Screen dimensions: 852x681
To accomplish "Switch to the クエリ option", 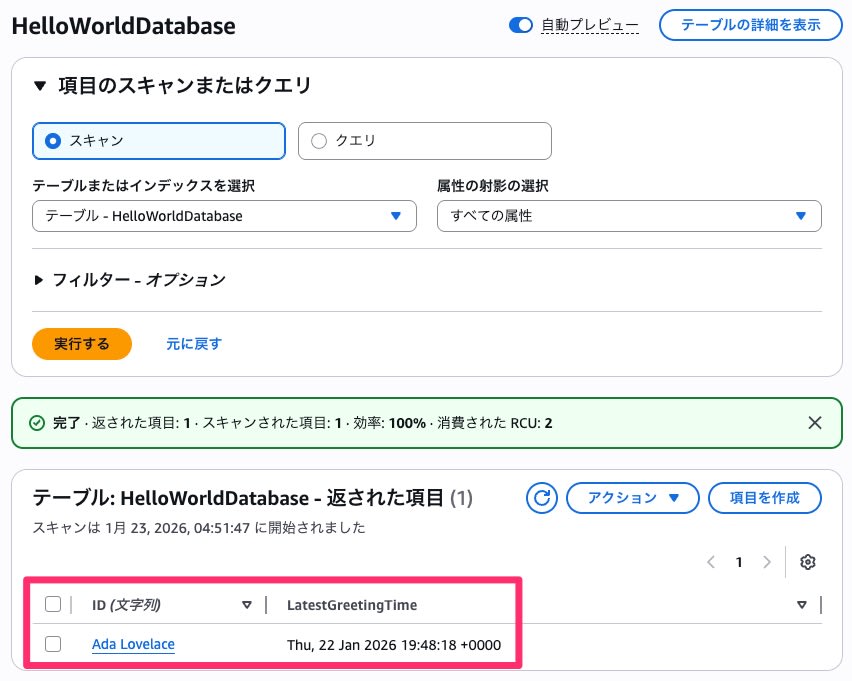I will tap(320, 140).
